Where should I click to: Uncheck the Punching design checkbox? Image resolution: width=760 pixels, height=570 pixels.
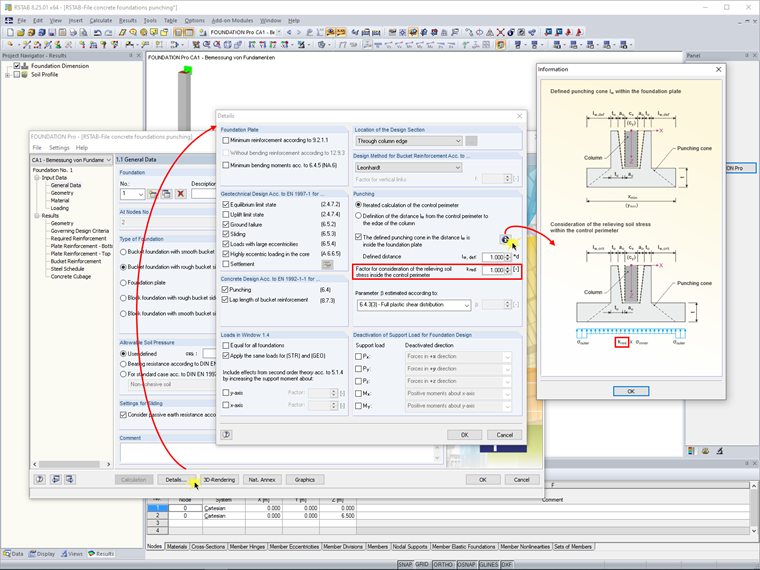[x=227, y=290]
